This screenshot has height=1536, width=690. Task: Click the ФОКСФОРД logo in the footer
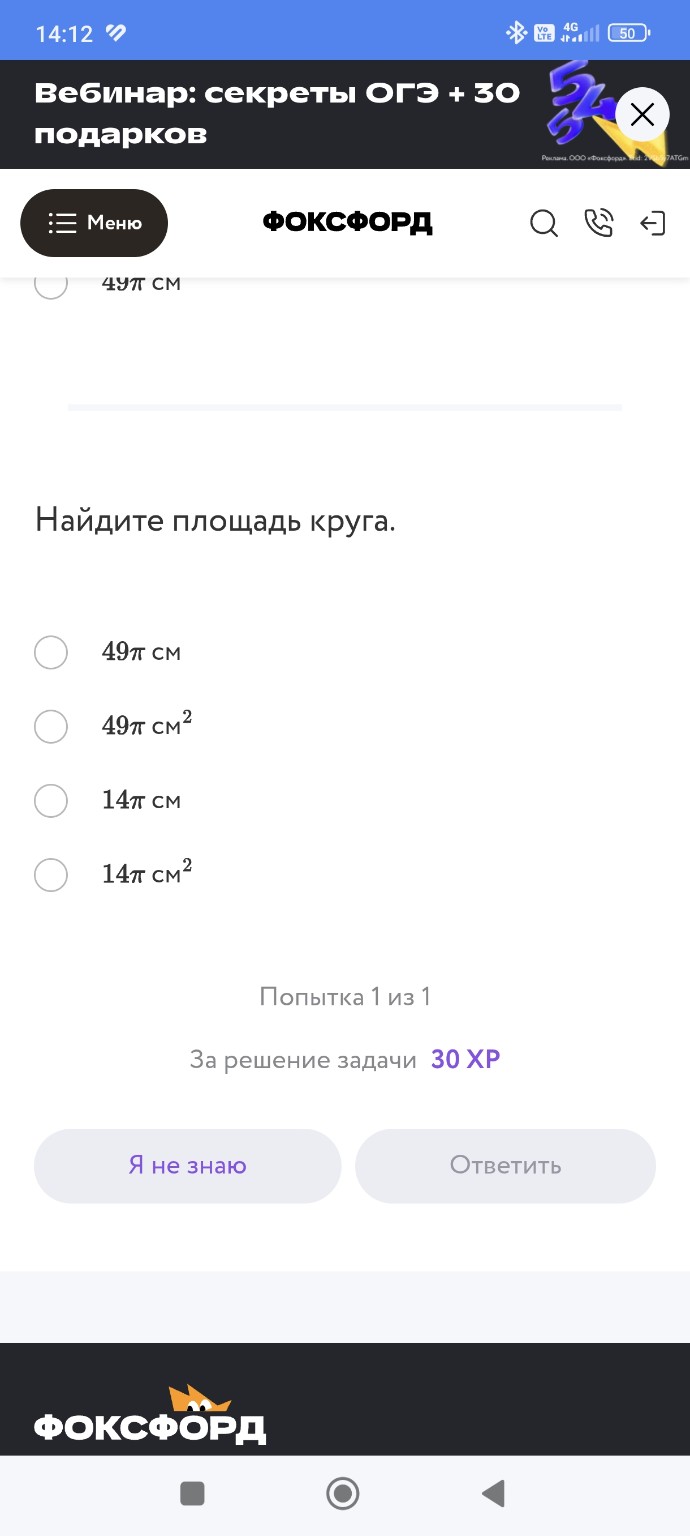[150, 1428]
